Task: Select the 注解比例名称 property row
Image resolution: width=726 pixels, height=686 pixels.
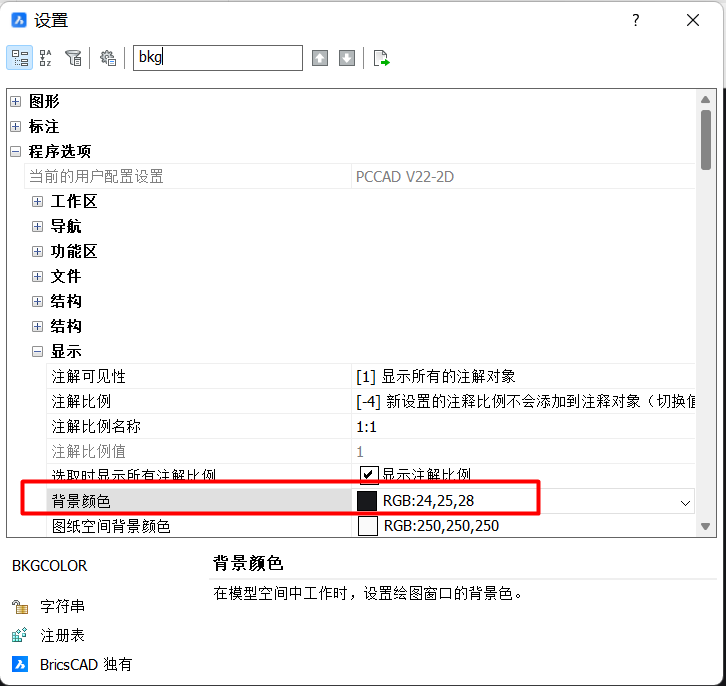Action: pos(200,427)
